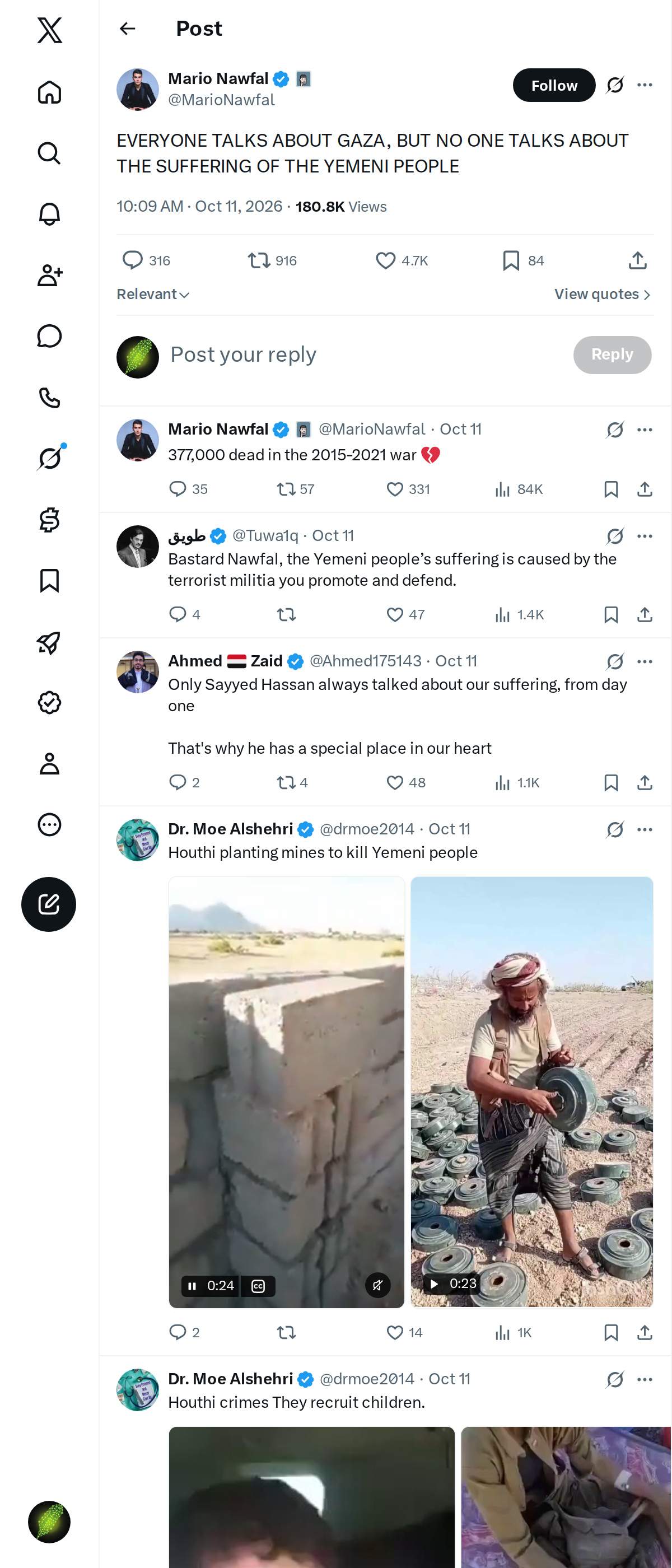Viewport: 672px width, 1568px height.
Task: Expand the Relevant sort dropdown
Action: [x=153, y=294]
